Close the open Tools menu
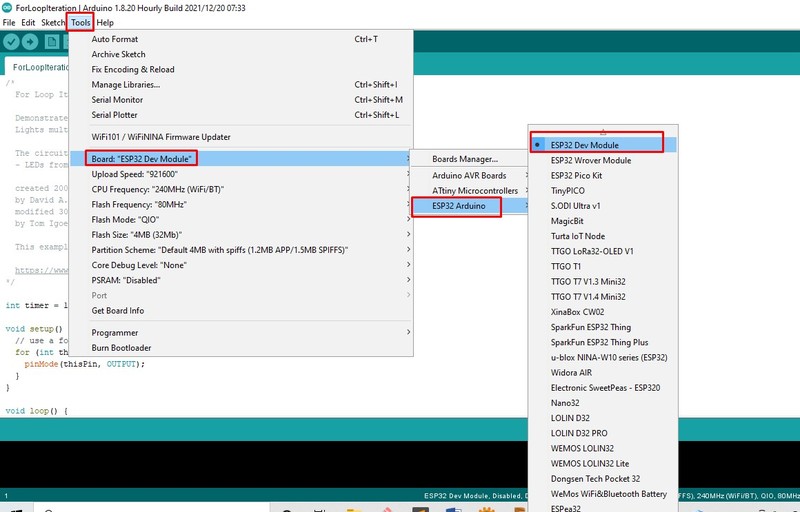Screen dimensions: 800x512 click(x=81, y=22)
